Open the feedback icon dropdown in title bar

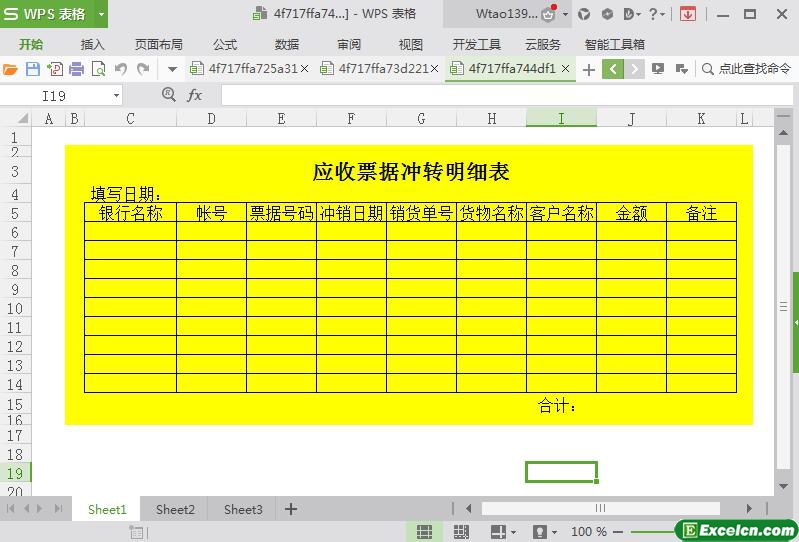(x=632, y=14)
